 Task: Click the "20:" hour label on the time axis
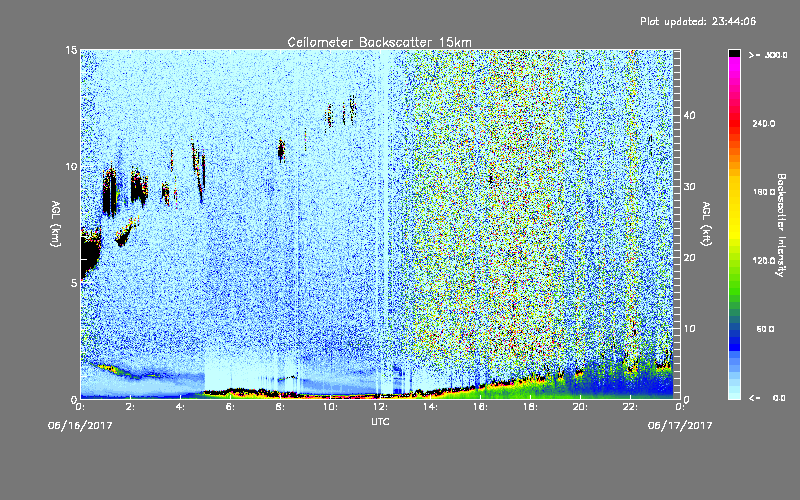pos(580,407)
